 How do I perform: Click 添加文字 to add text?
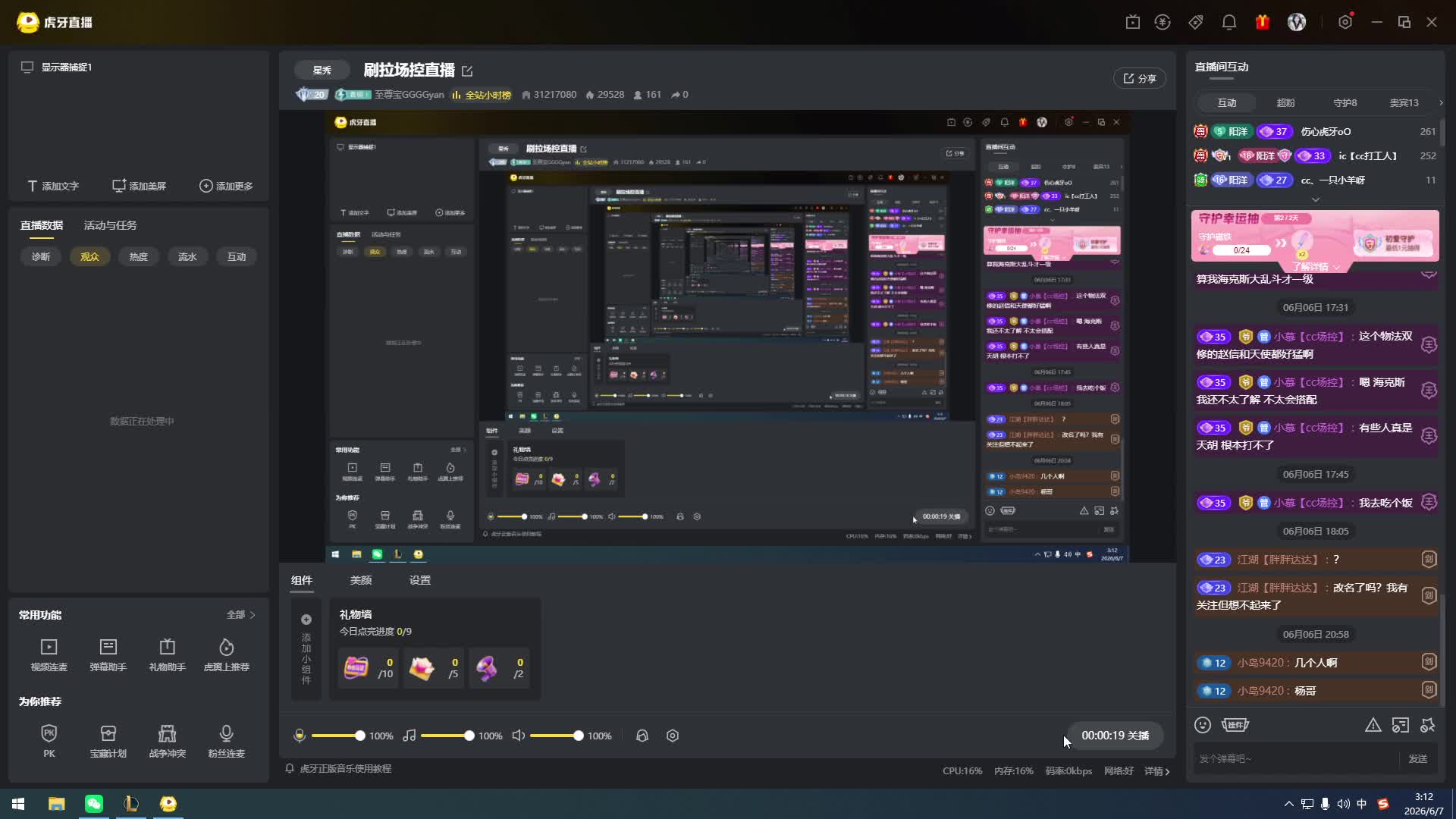pyautogui.click(x=53, y=186)
